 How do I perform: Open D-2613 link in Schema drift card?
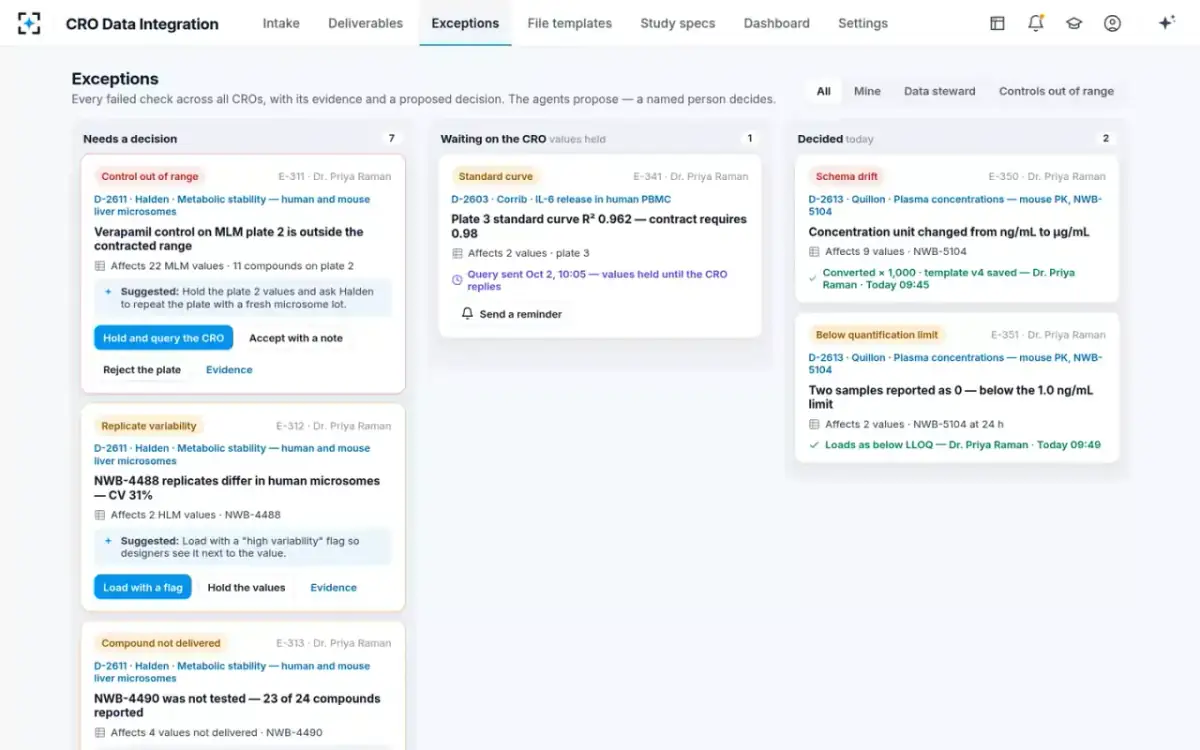pos(955,205)
